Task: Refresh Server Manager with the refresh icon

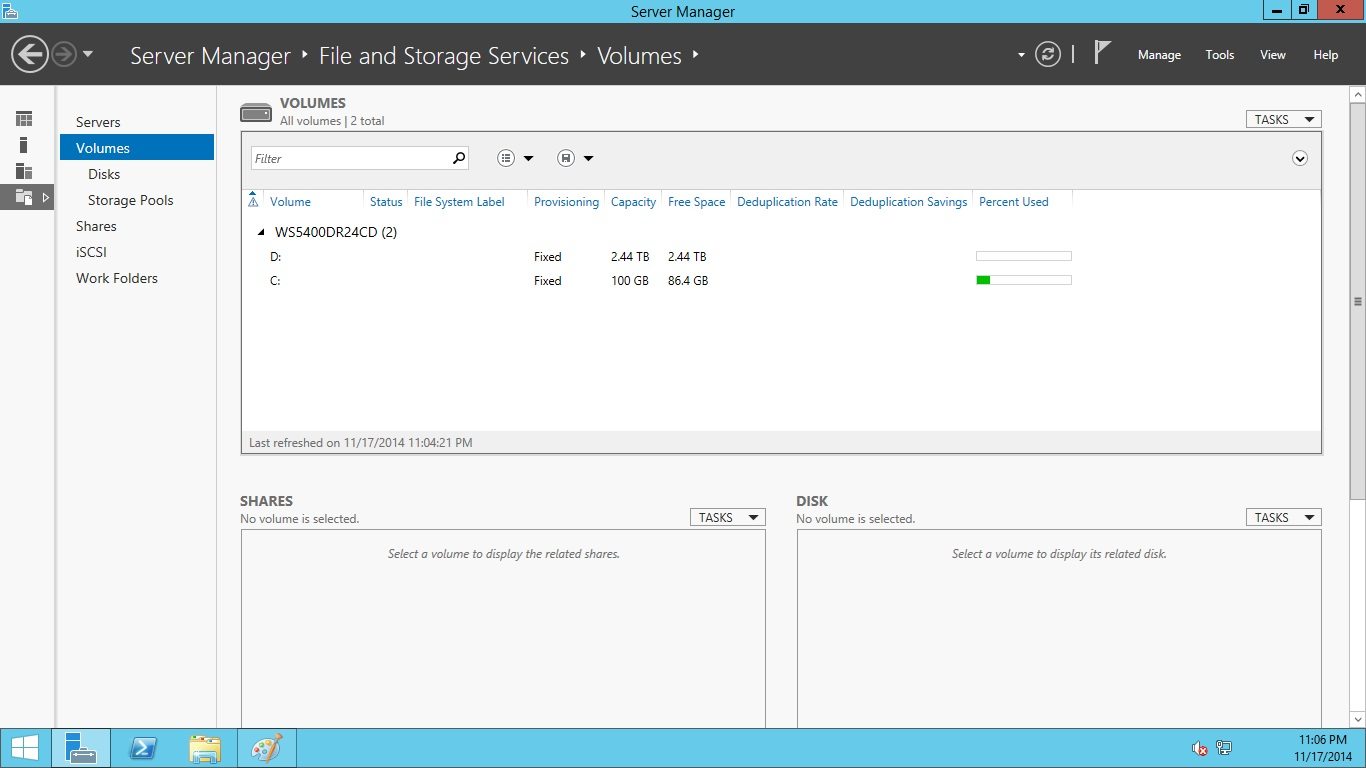Action: pos(1047,54)
